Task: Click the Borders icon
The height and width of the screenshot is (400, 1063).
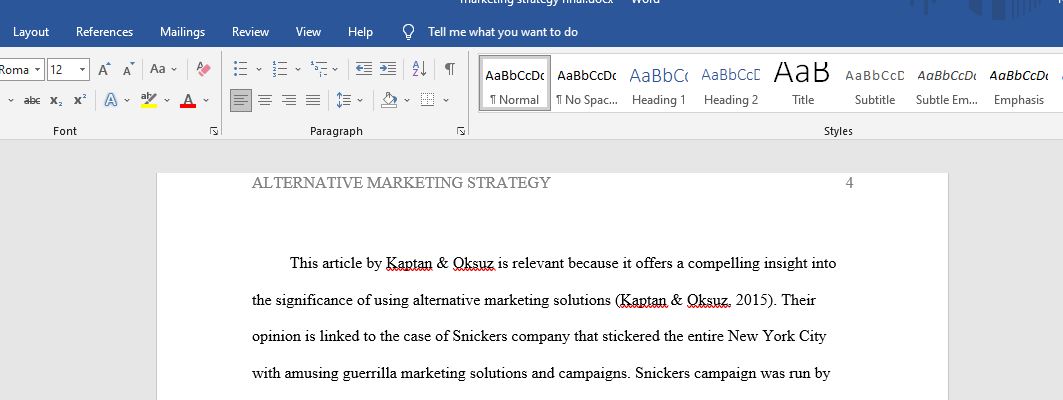Action: pos(427,100)
